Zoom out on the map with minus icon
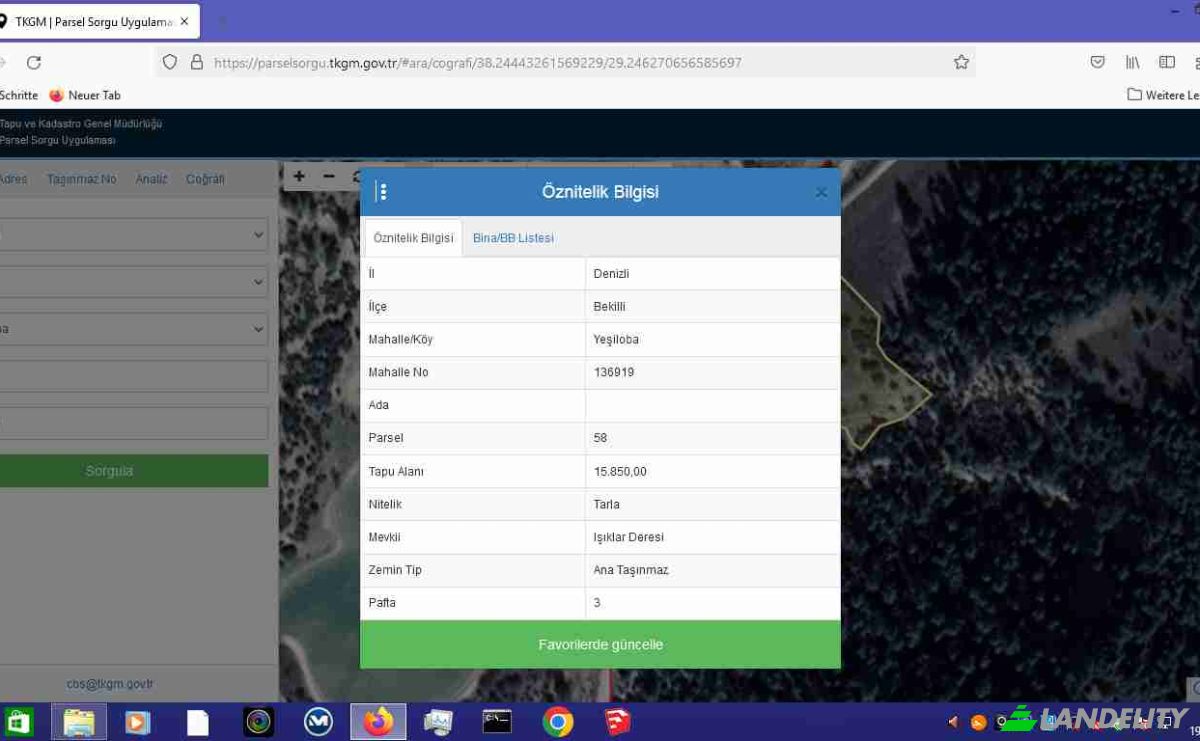Screen dimensions: 1200x741 click(329, 176)
